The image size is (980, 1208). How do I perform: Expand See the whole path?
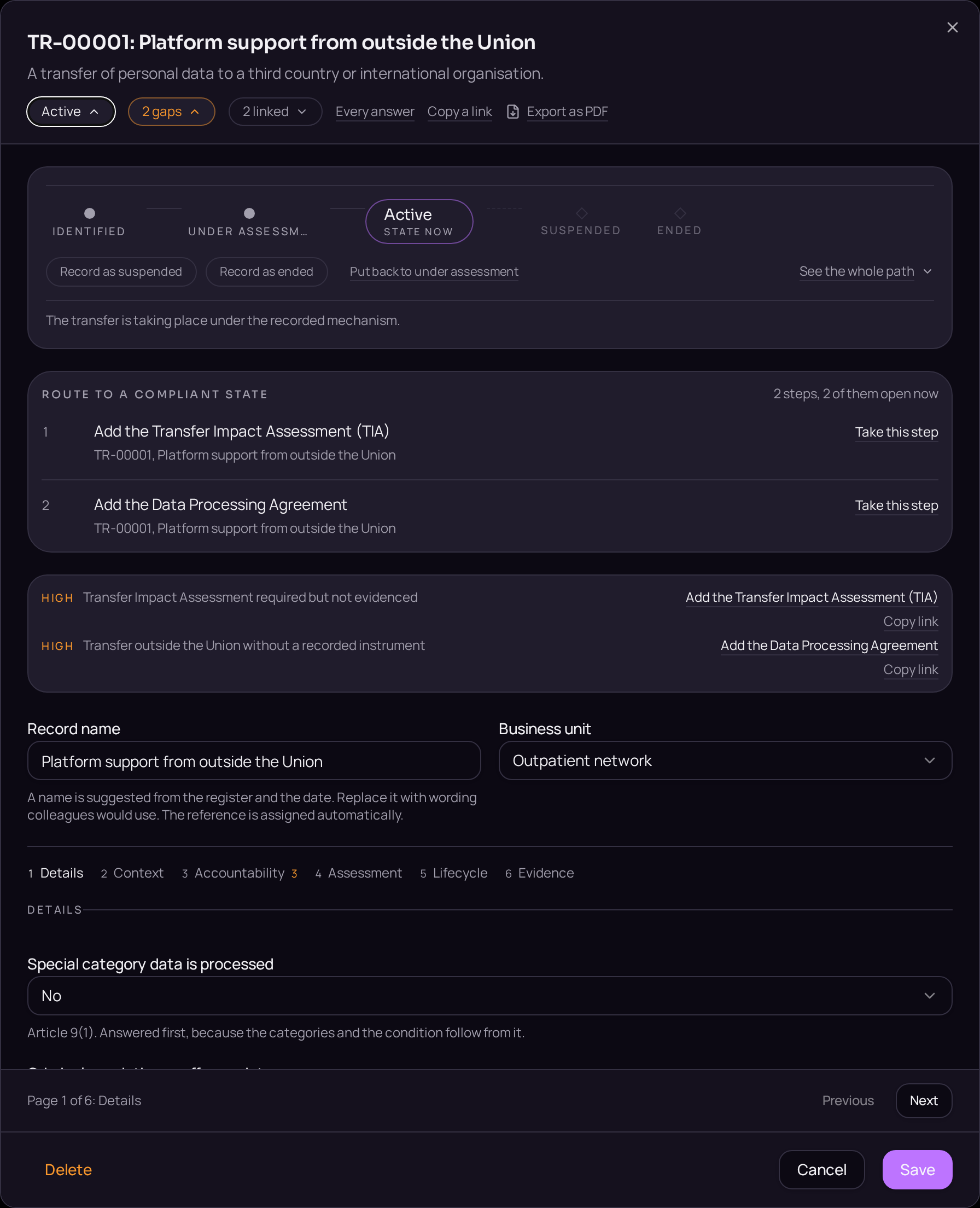click(x=865, y=272)
